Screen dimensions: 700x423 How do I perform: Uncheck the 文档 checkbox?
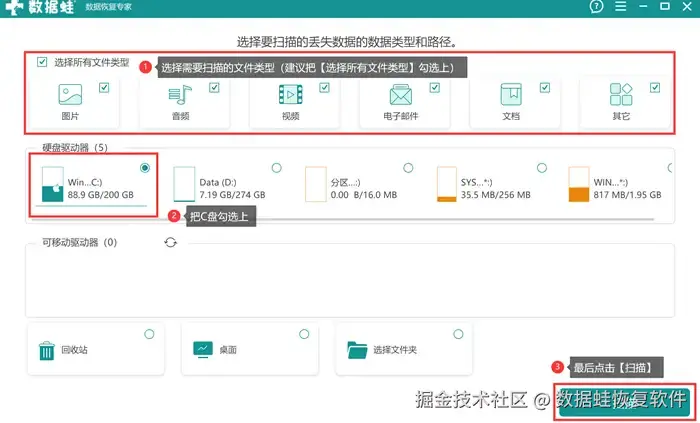tap(545, 87)
